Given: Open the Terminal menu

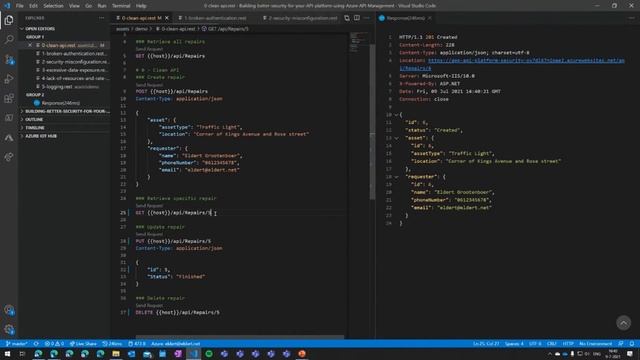Looking at the screenshot, I should point(121,6).
